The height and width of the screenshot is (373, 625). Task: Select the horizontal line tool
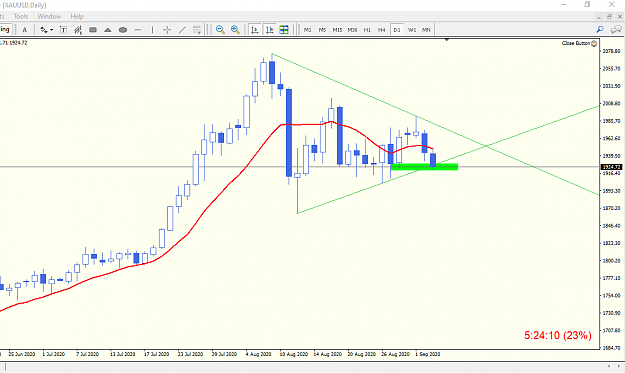[x=138, y=30]
